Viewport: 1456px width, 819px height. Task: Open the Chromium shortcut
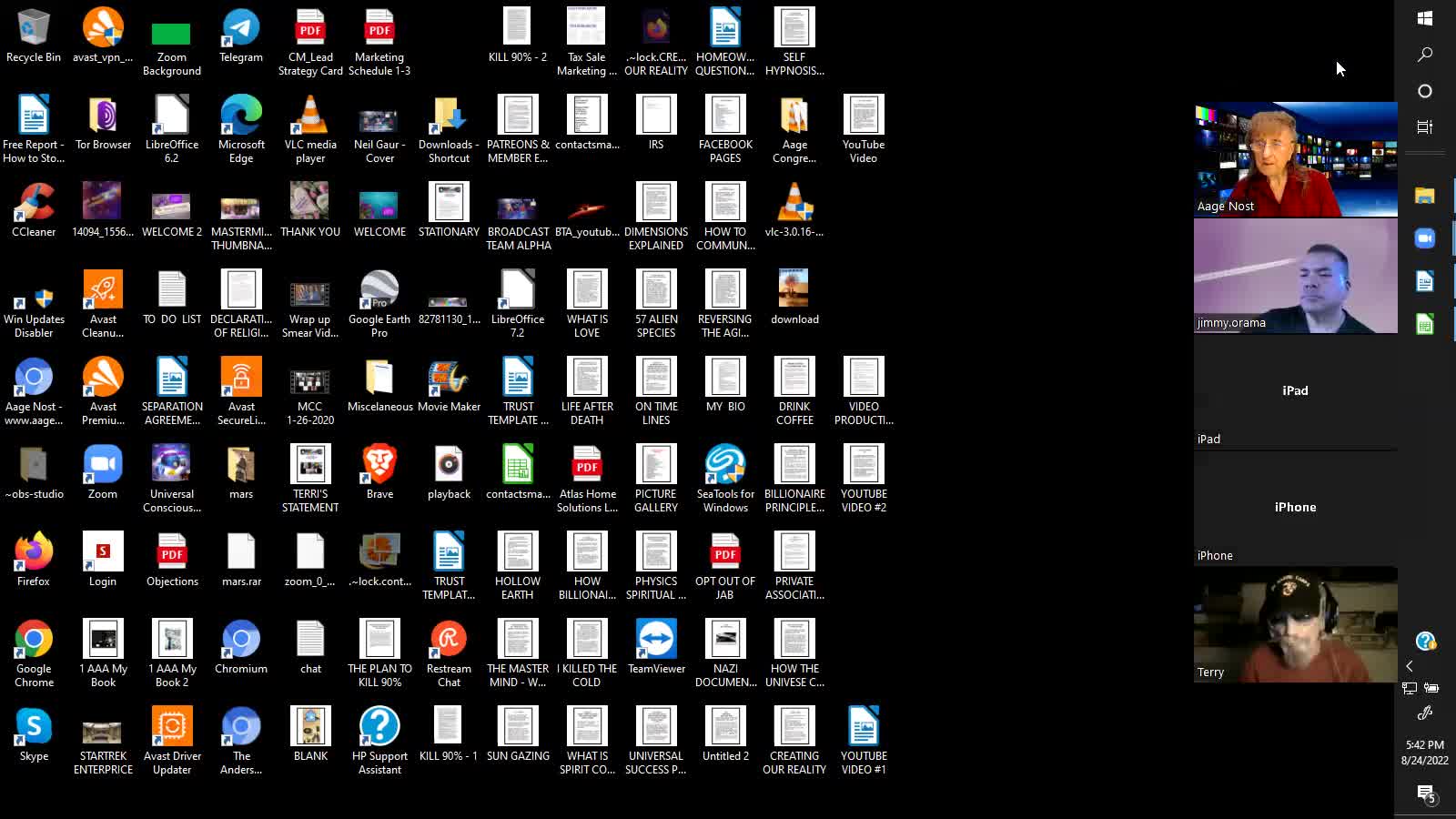[241, 648]
